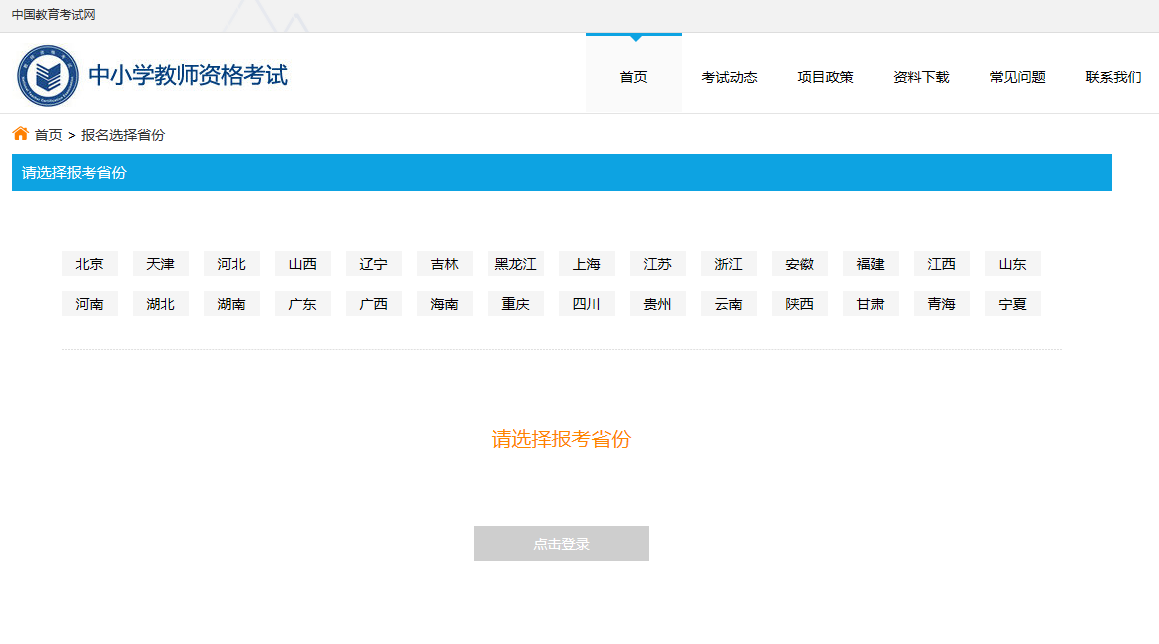Click 报名选择省份 breadcrumb text
The width and height of the screenshot is (1159, 644).
point(123,135)
